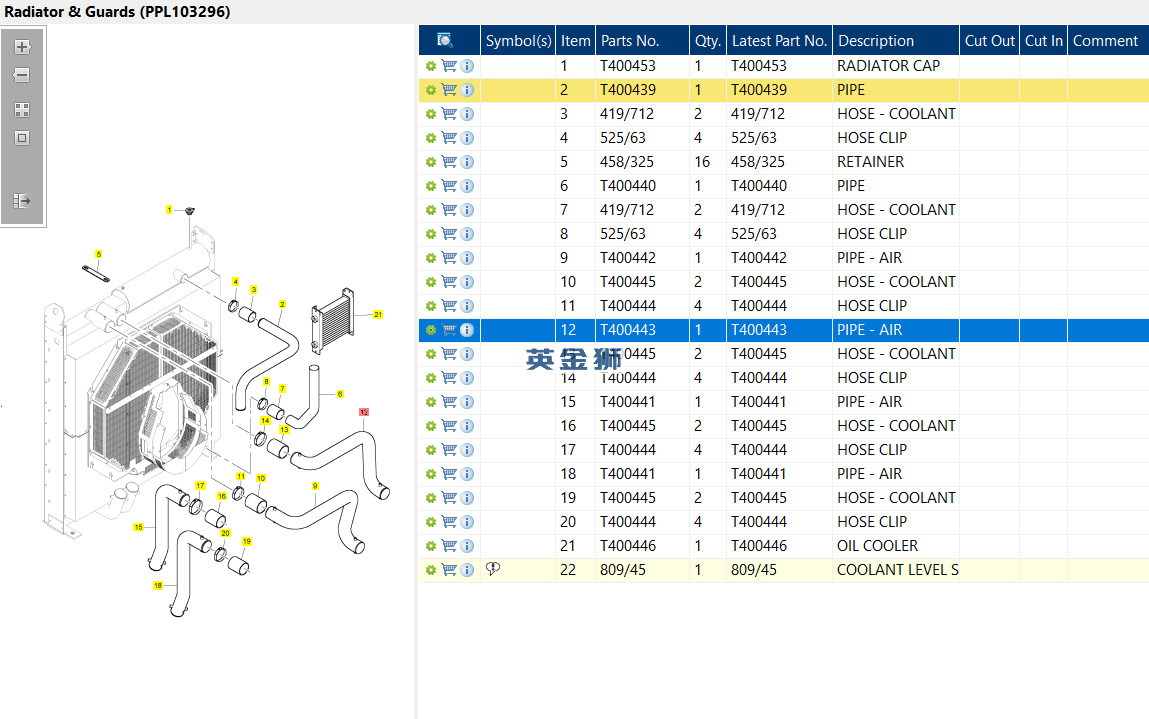Sort by Symbol(s) column header
This screenshot has height=719, width=1149.
pos(518,40)
